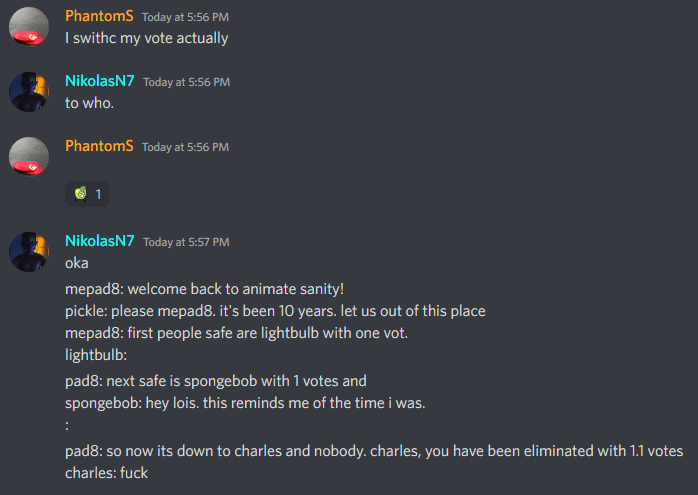Viewport: 698px width, 495px height.
Task: Click the "I swithc my vote actually" message text
Action: (147, 38)
